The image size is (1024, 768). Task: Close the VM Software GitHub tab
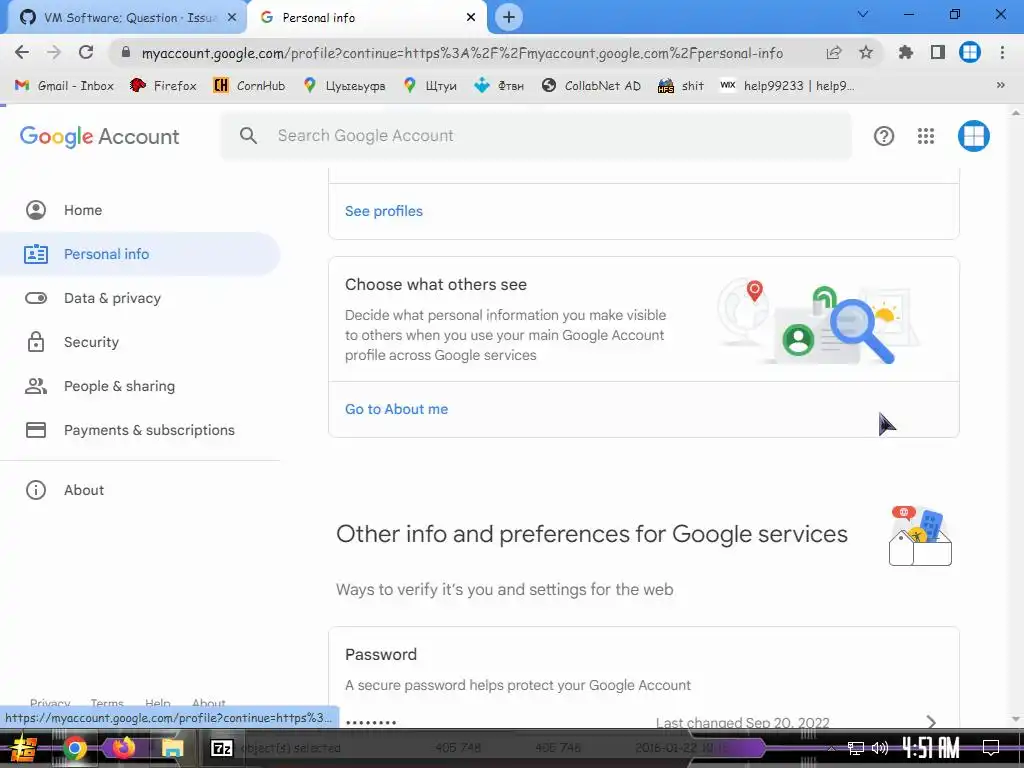(x=232, y=18)
